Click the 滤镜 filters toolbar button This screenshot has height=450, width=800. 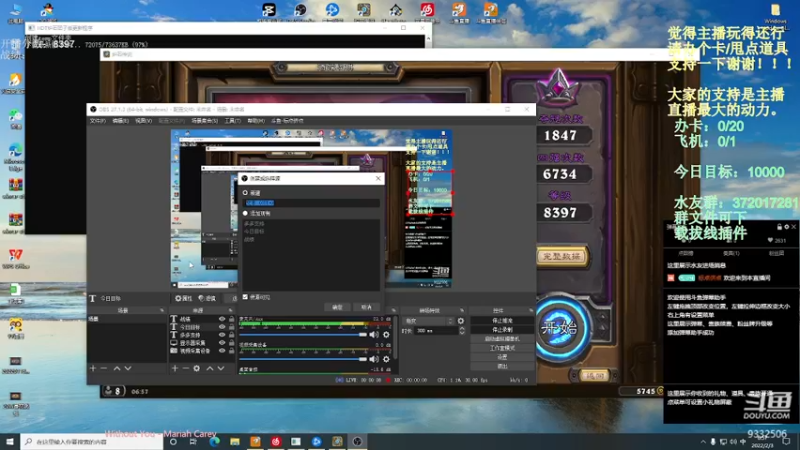tap(207, 298)
